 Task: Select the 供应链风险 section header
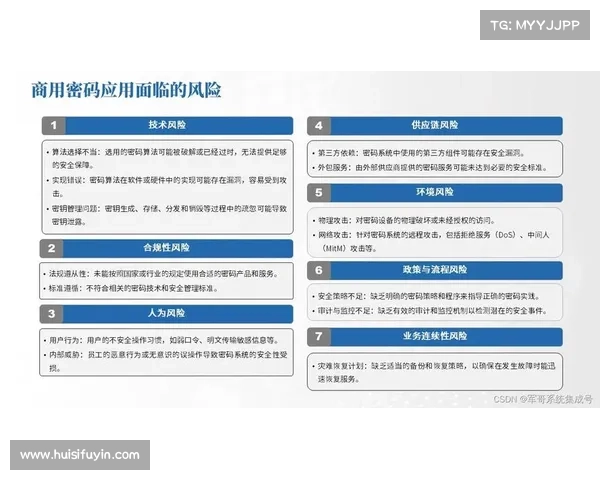point(435,126)
